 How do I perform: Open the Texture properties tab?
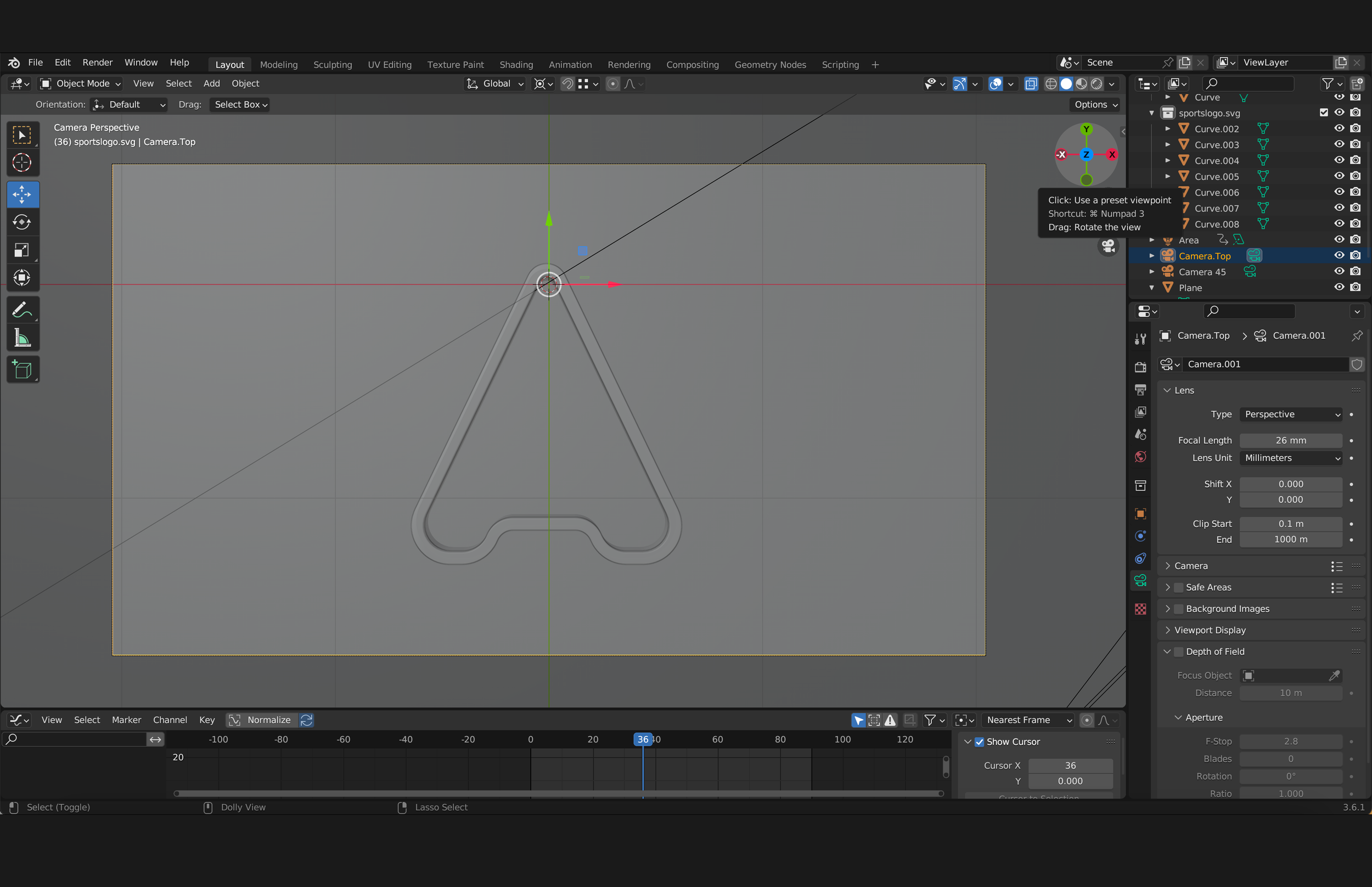[x=1140, y=609]
